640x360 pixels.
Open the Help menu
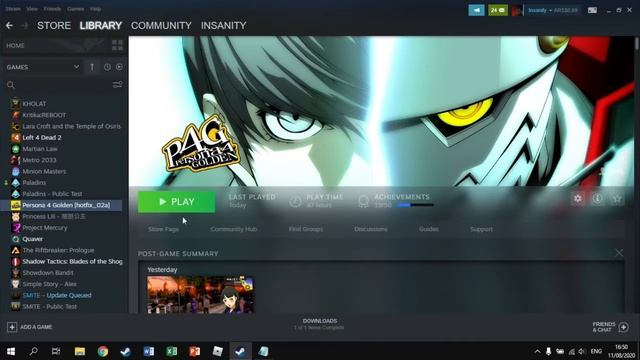96,9
